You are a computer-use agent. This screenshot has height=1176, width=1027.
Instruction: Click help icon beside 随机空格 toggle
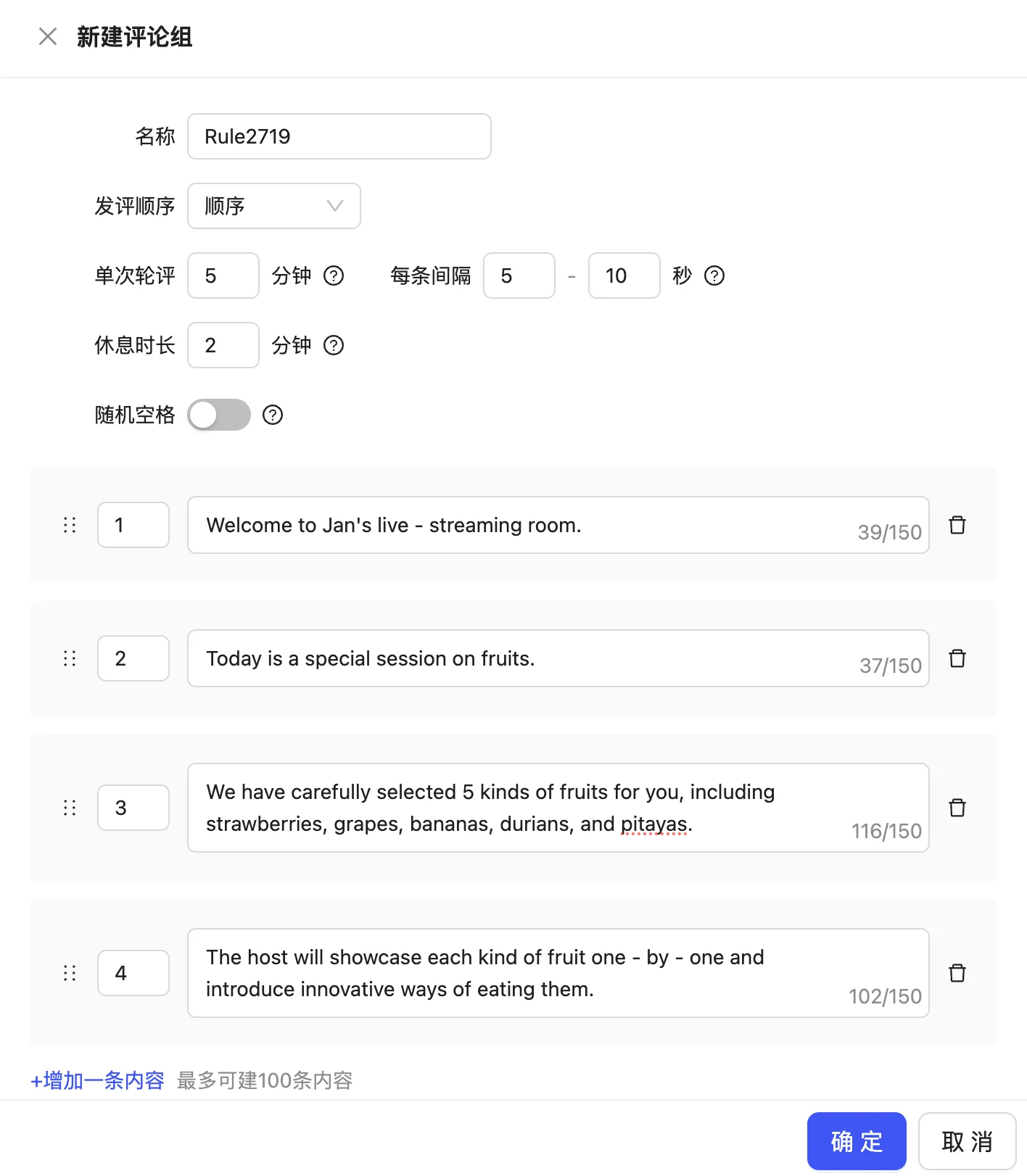pyautogui.click(x=273, y=415)
